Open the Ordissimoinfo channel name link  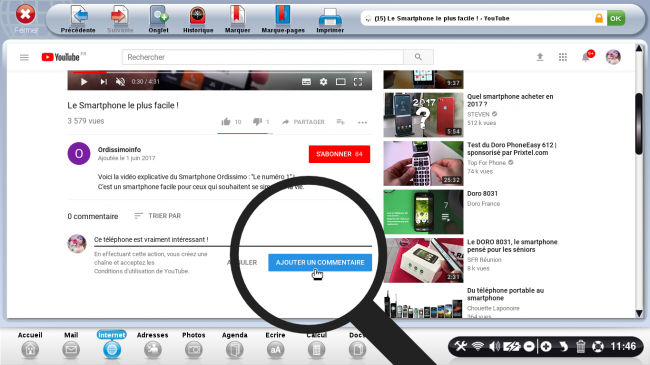pyautogui.click(x=119, y=149)
